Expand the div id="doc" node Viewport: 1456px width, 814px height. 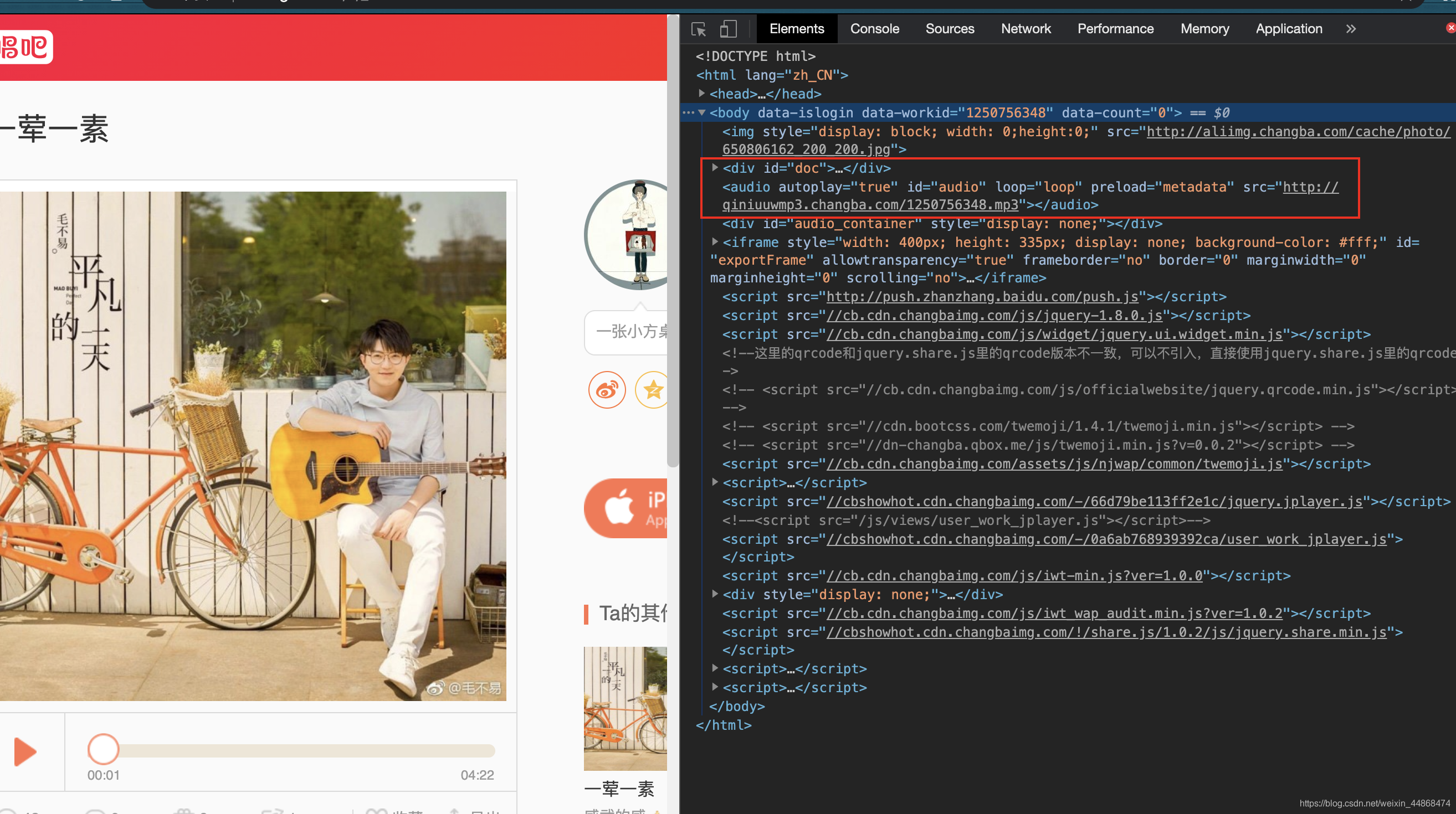[715, 168]
